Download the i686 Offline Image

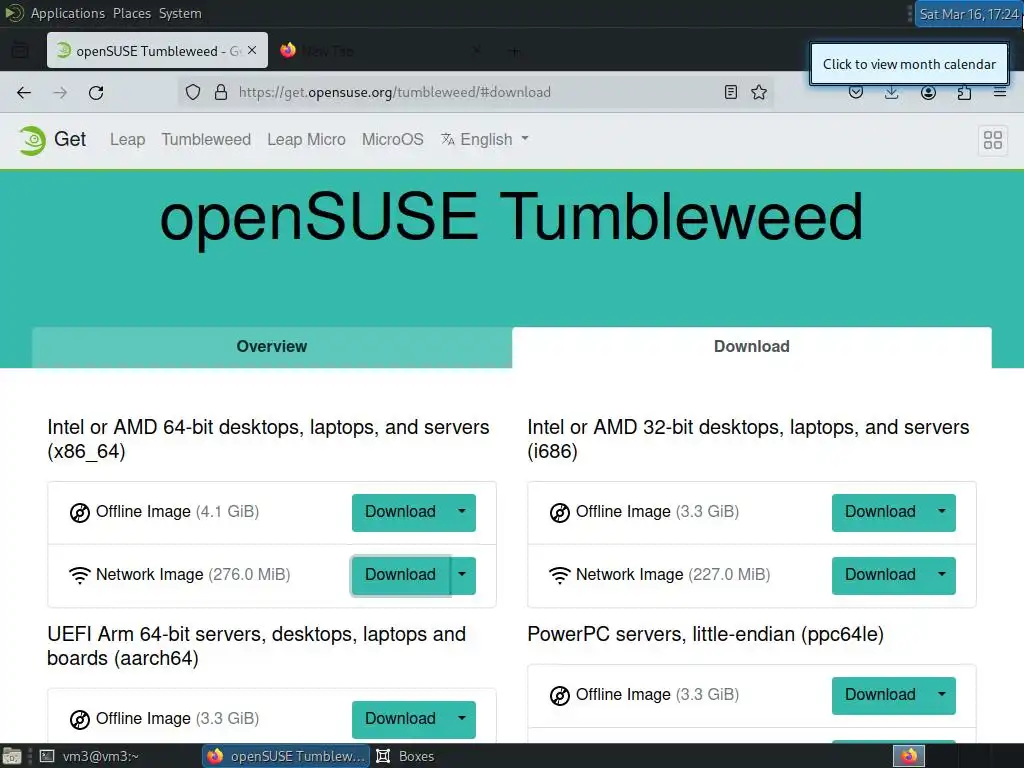pyautogui.click(x=881, y=512)
